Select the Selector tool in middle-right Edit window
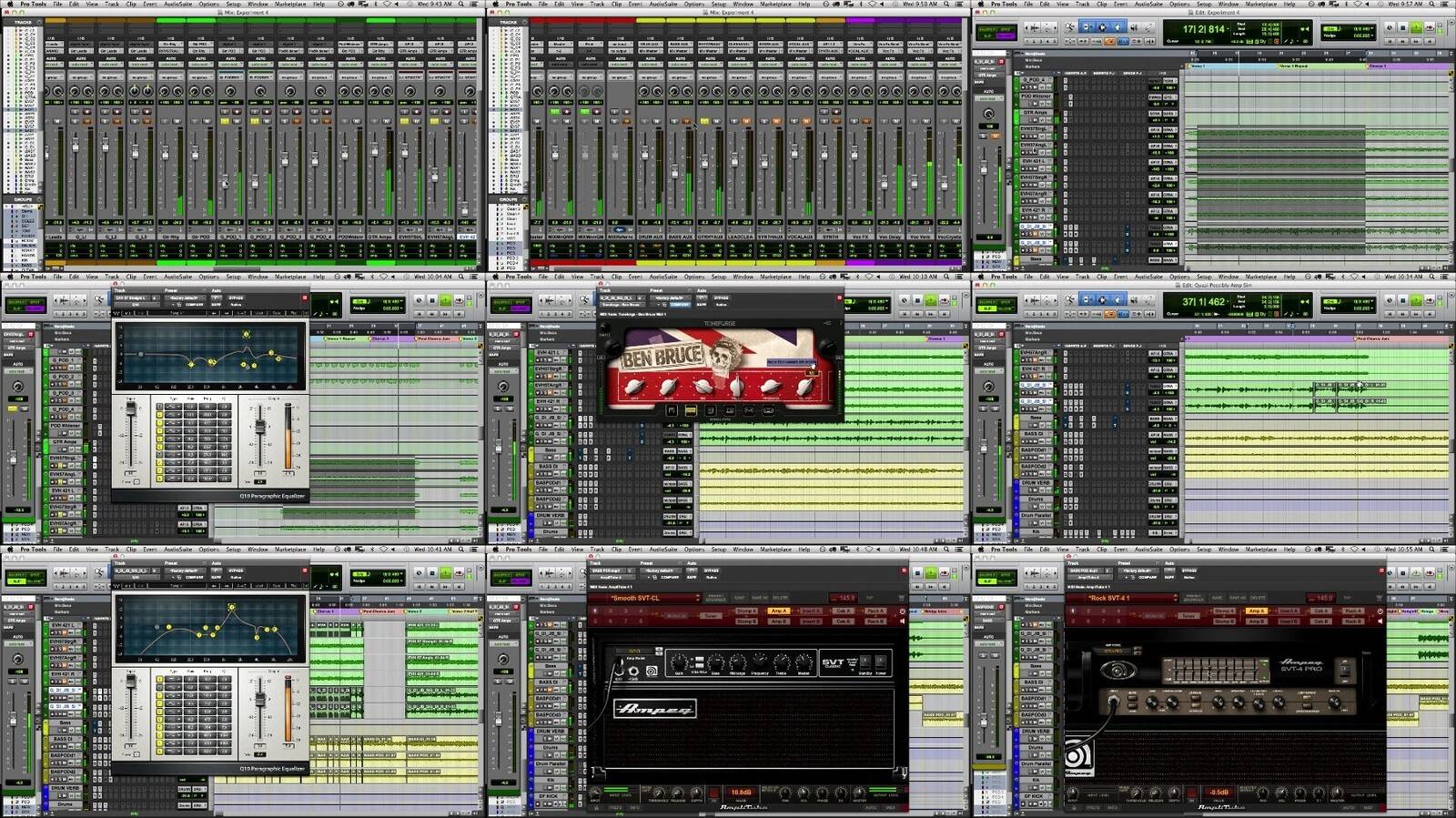This screenshot has width=1456, height=818. pyautogui.click(x=1102, y=300)
